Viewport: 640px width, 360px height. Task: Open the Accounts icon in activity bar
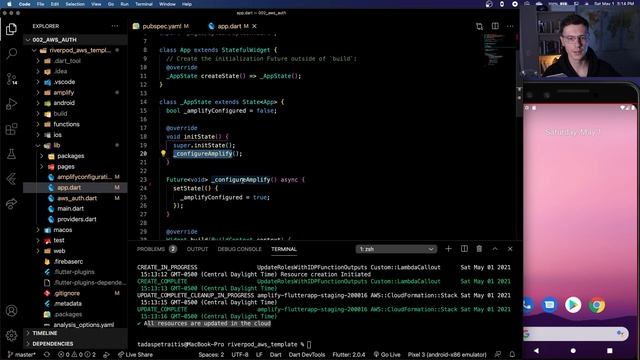[11, 311]
